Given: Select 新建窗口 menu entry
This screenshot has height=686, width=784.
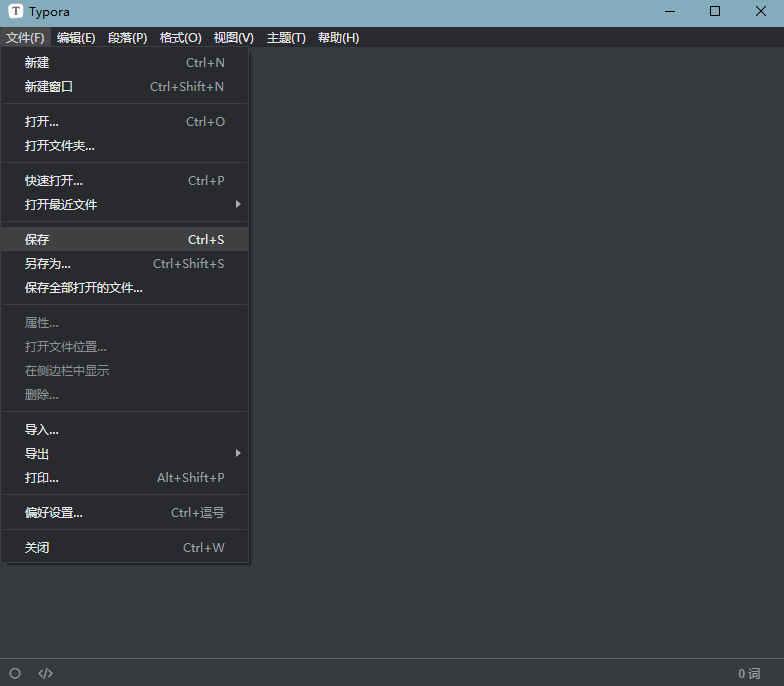Looking at the screenshot, I should coord(124,86).
